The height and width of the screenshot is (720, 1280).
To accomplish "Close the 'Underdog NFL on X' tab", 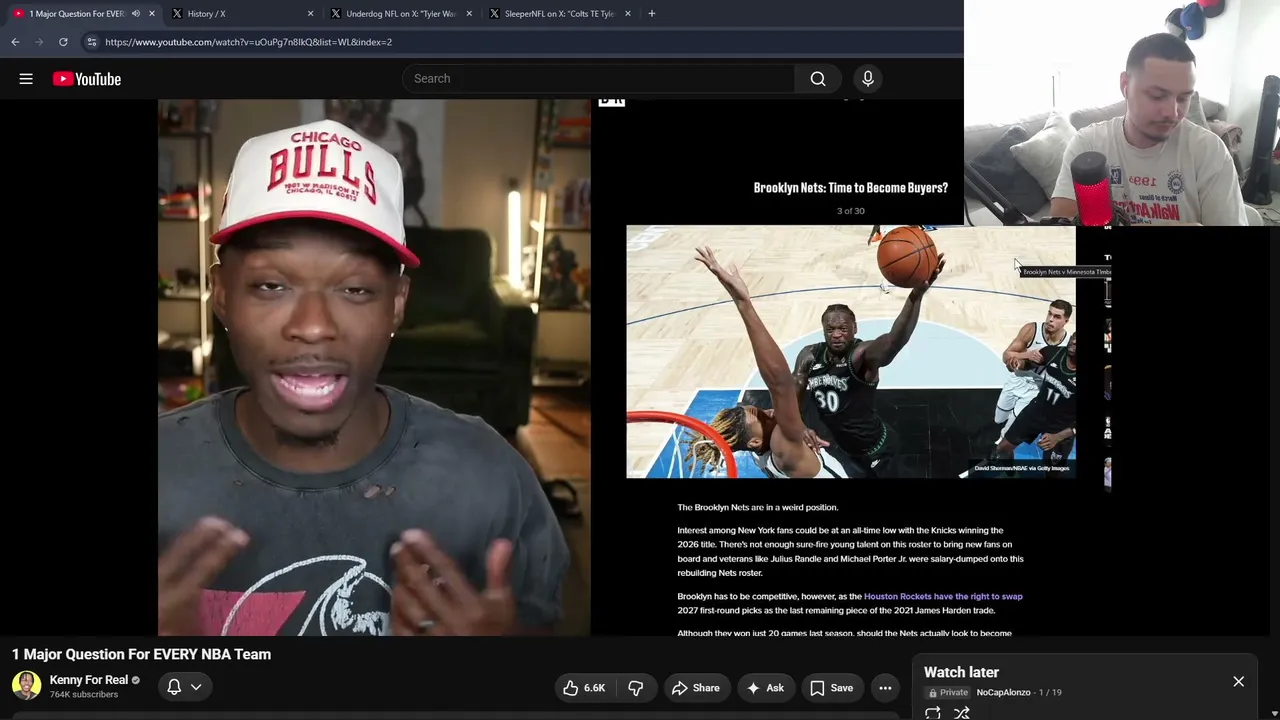I will (469, 14).
